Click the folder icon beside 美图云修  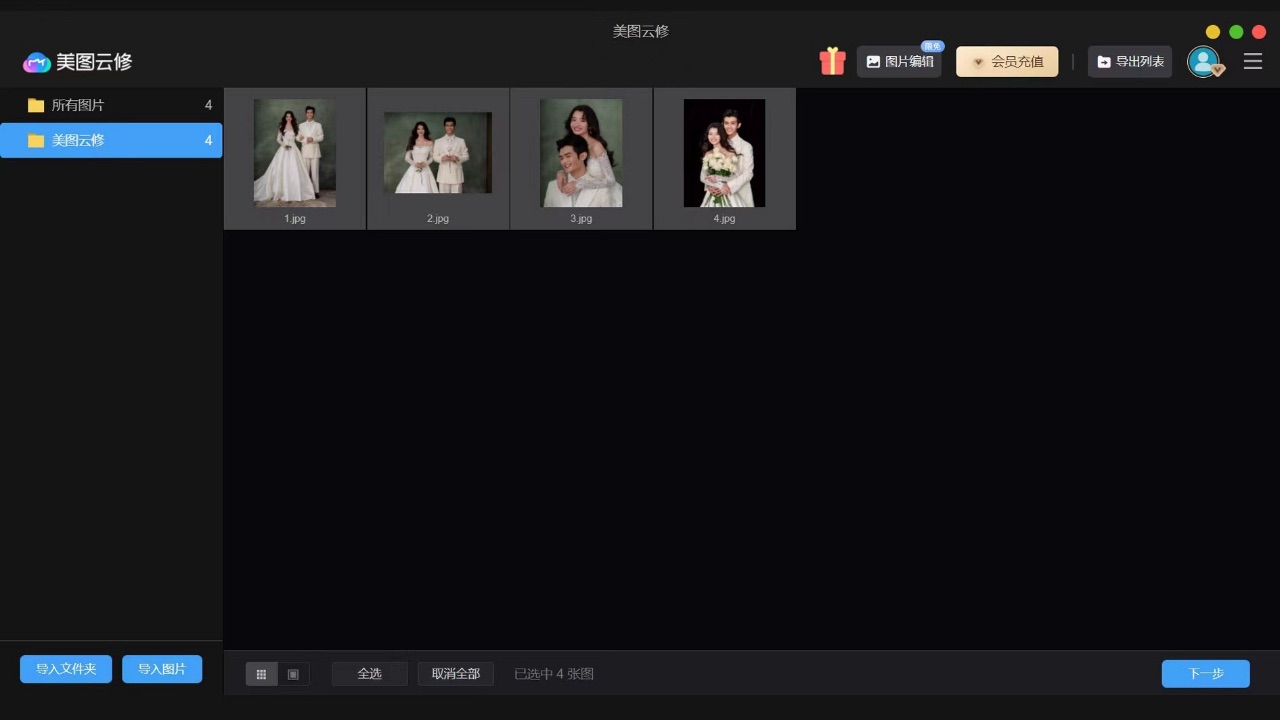36,140
